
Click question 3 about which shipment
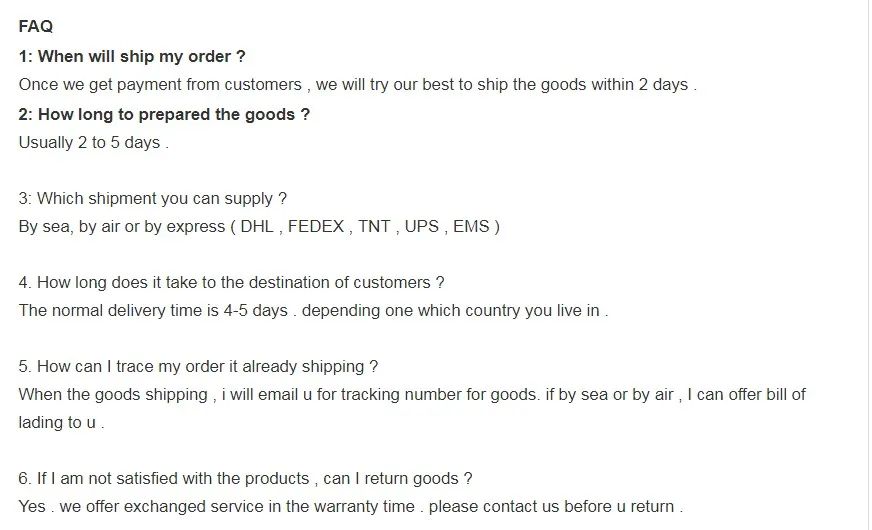(153, 198)
